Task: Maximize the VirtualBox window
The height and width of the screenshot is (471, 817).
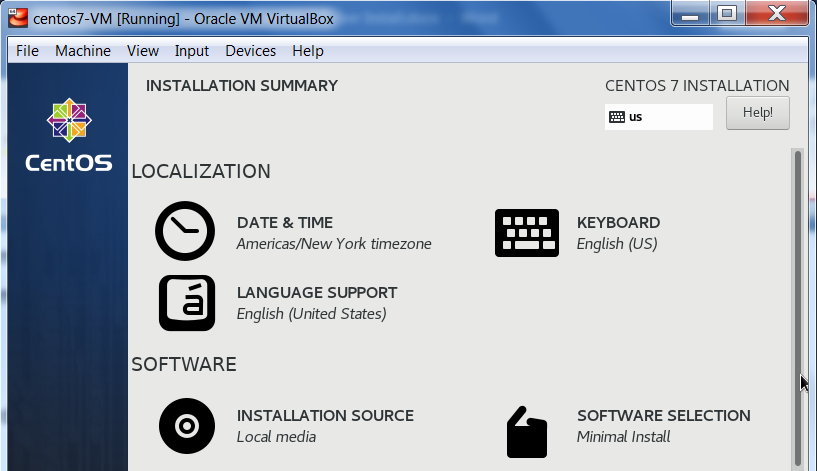Action: (727, 13)
